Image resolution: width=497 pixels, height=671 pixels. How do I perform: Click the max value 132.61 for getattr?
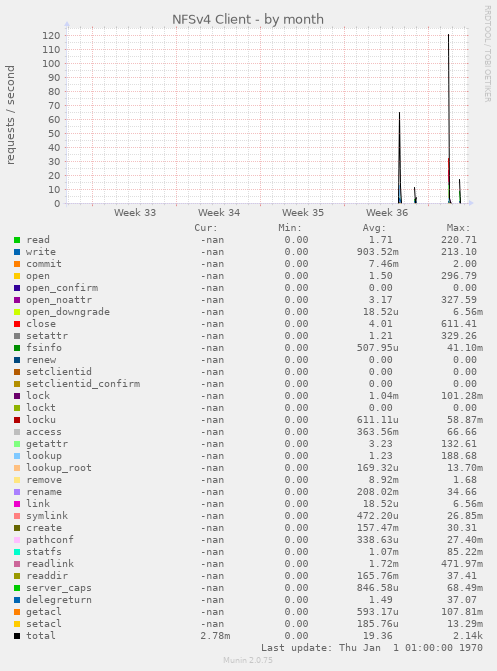(458, 444)
